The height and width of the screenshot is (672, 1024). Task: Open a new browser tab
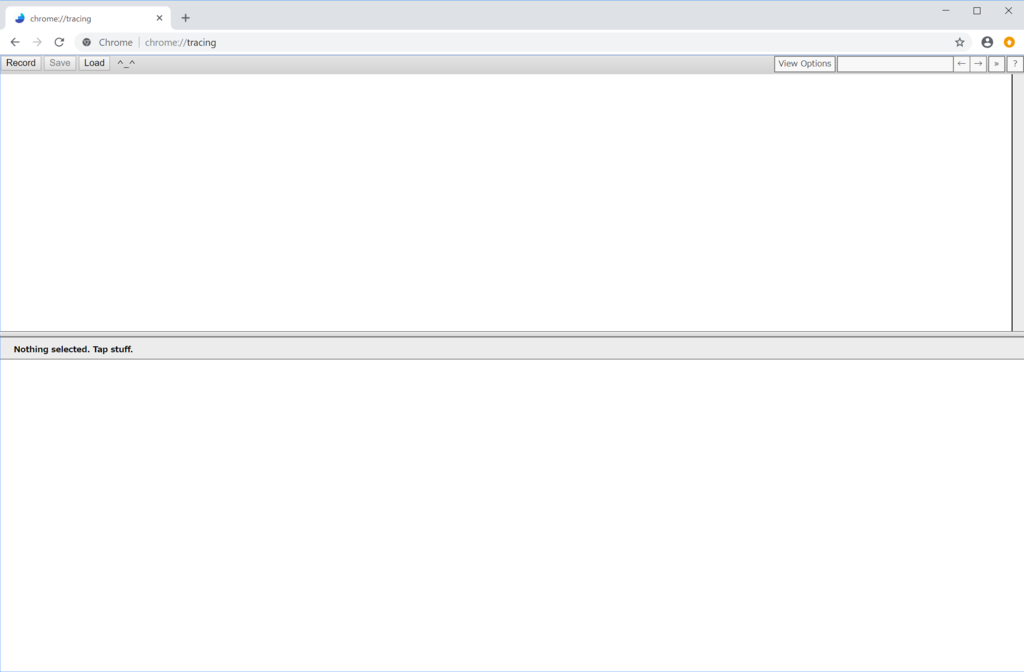click(x=185, y=18)
